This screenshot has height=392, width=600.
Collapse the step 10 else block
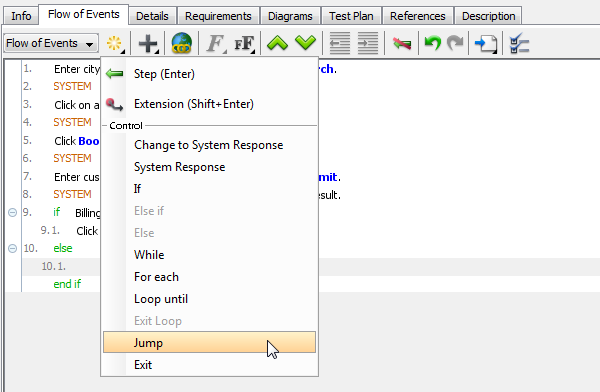[x=12, y=248]
